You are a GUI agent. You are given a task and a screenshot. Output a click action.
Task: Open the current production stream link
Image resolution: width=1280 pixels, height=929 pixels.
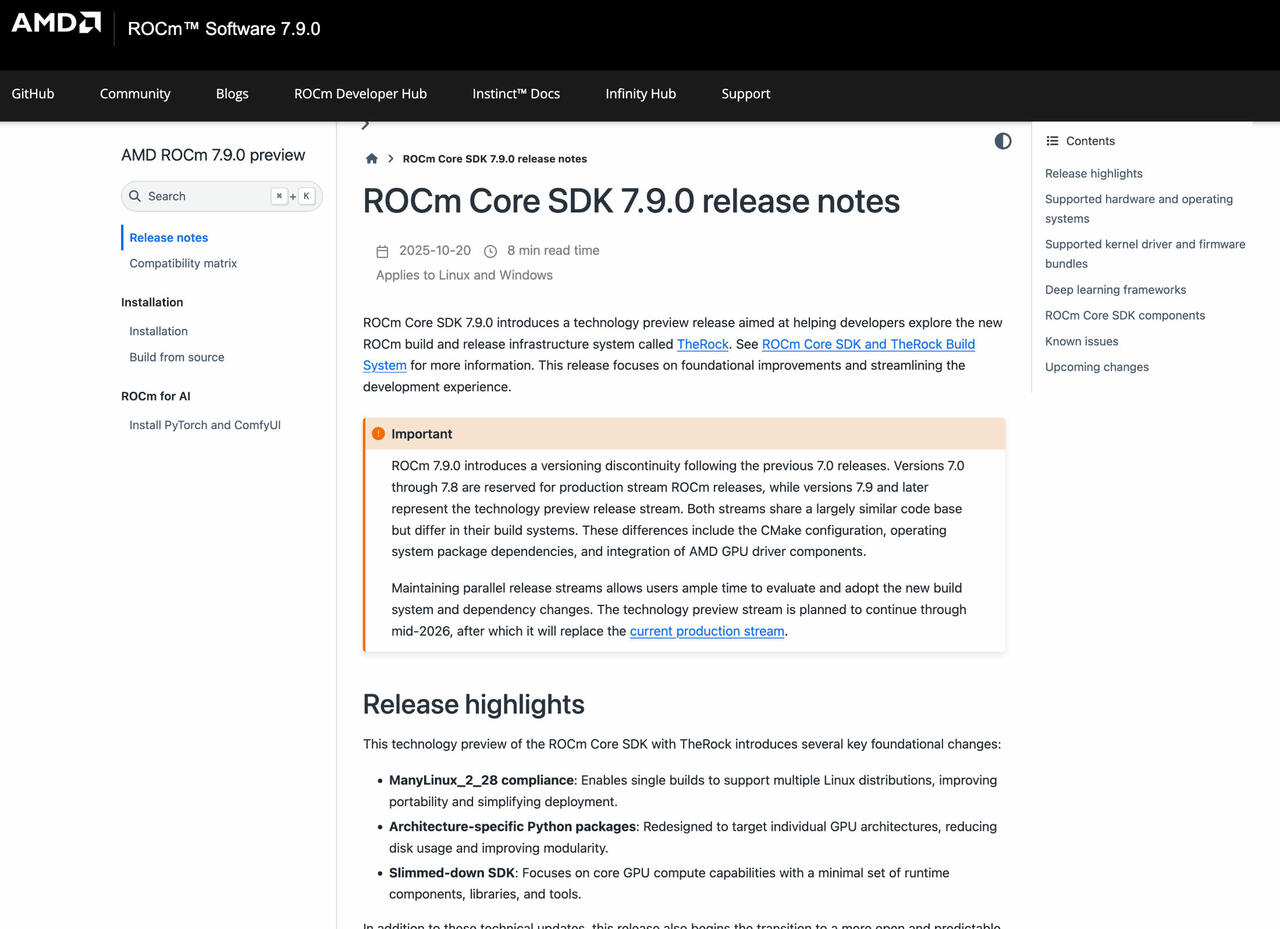coord(706,631)
